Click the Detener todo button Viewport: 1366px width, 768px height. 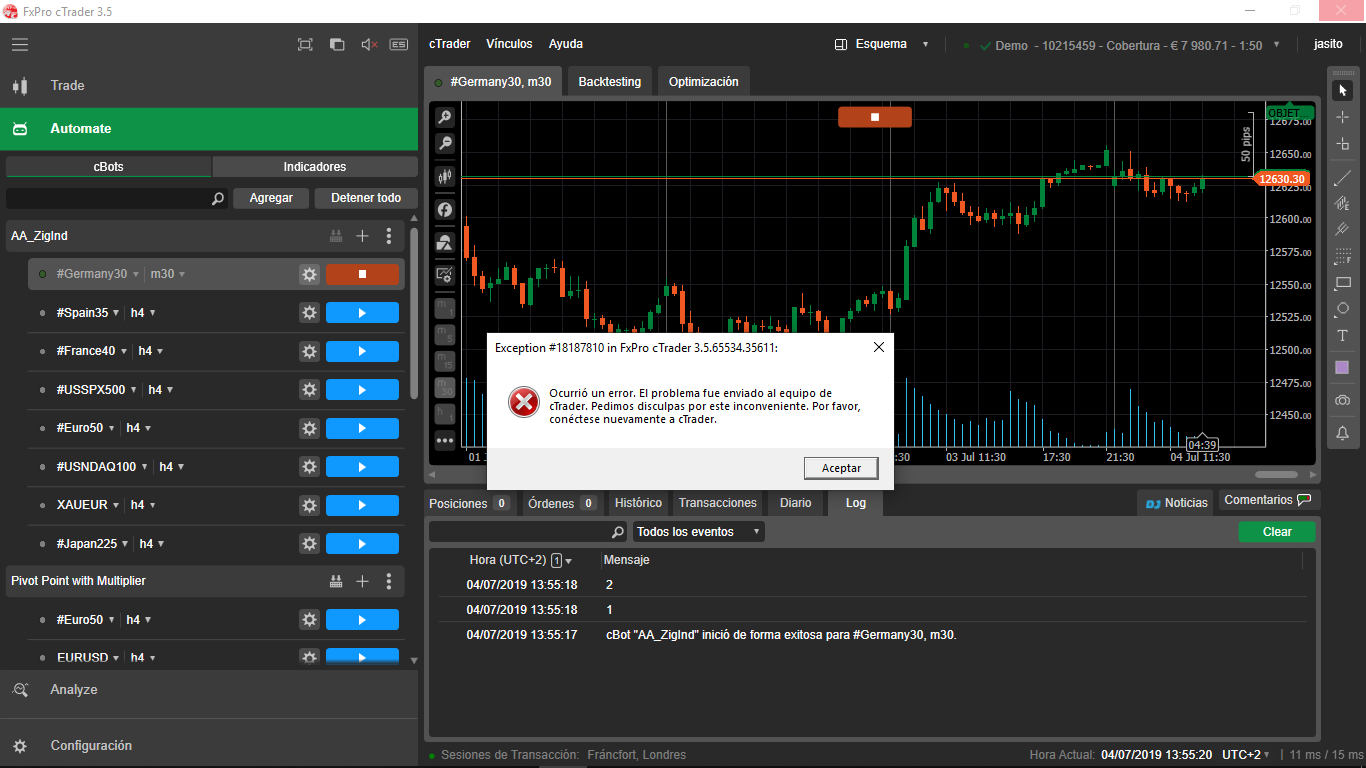coord(366,198)
